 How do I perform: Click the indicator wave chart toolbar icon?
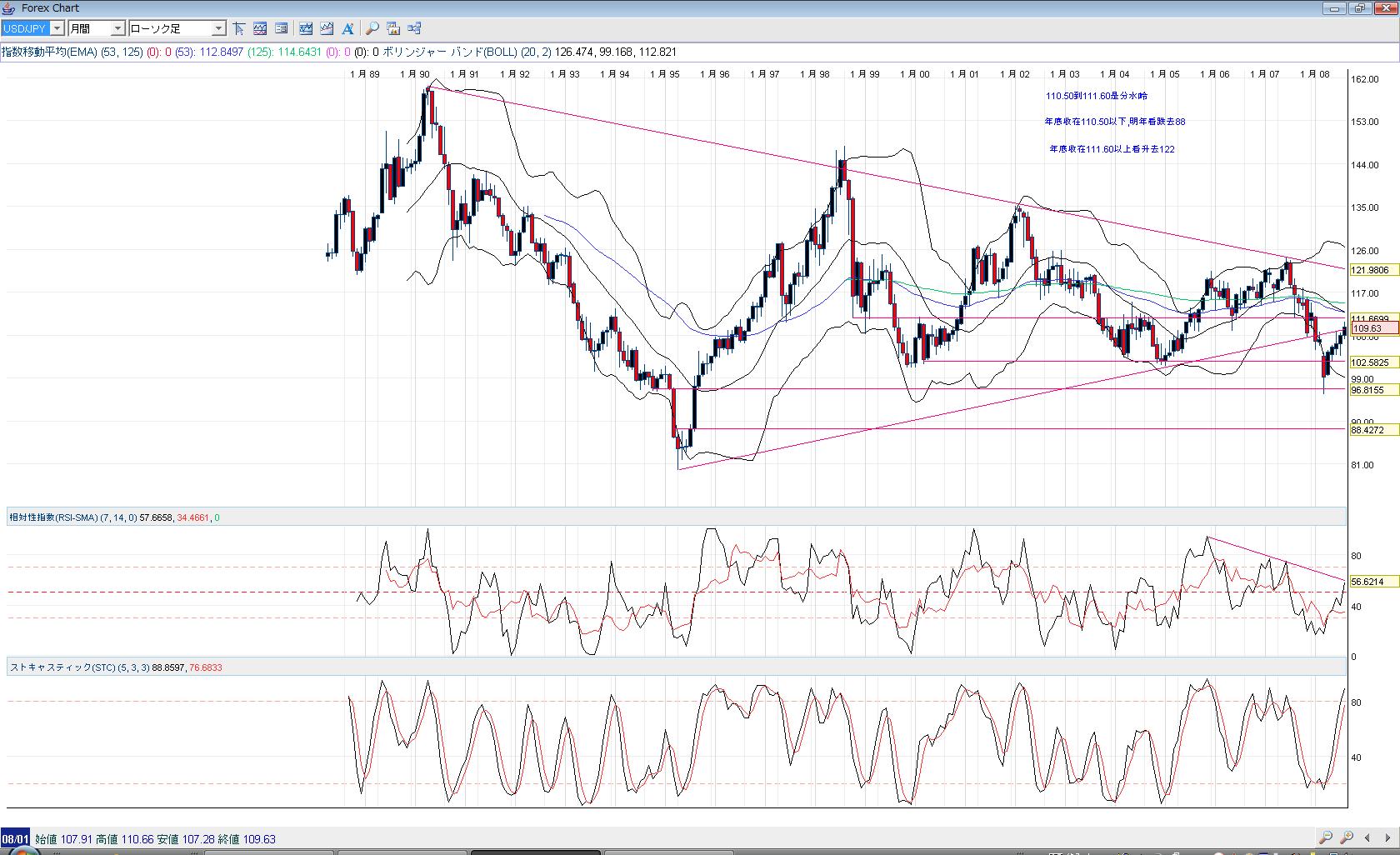point(260,28)
